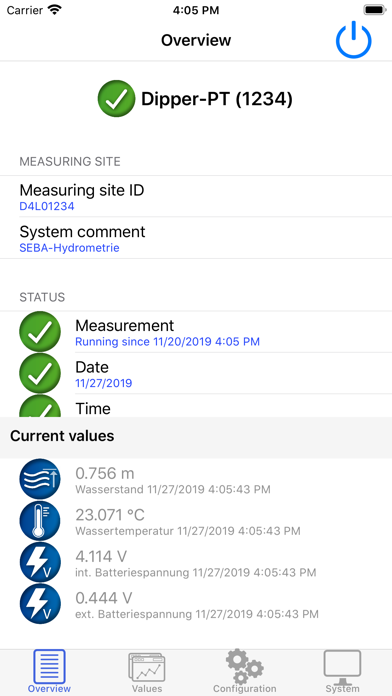
Task: Open the Values tab
Action: tap(147, 672)
